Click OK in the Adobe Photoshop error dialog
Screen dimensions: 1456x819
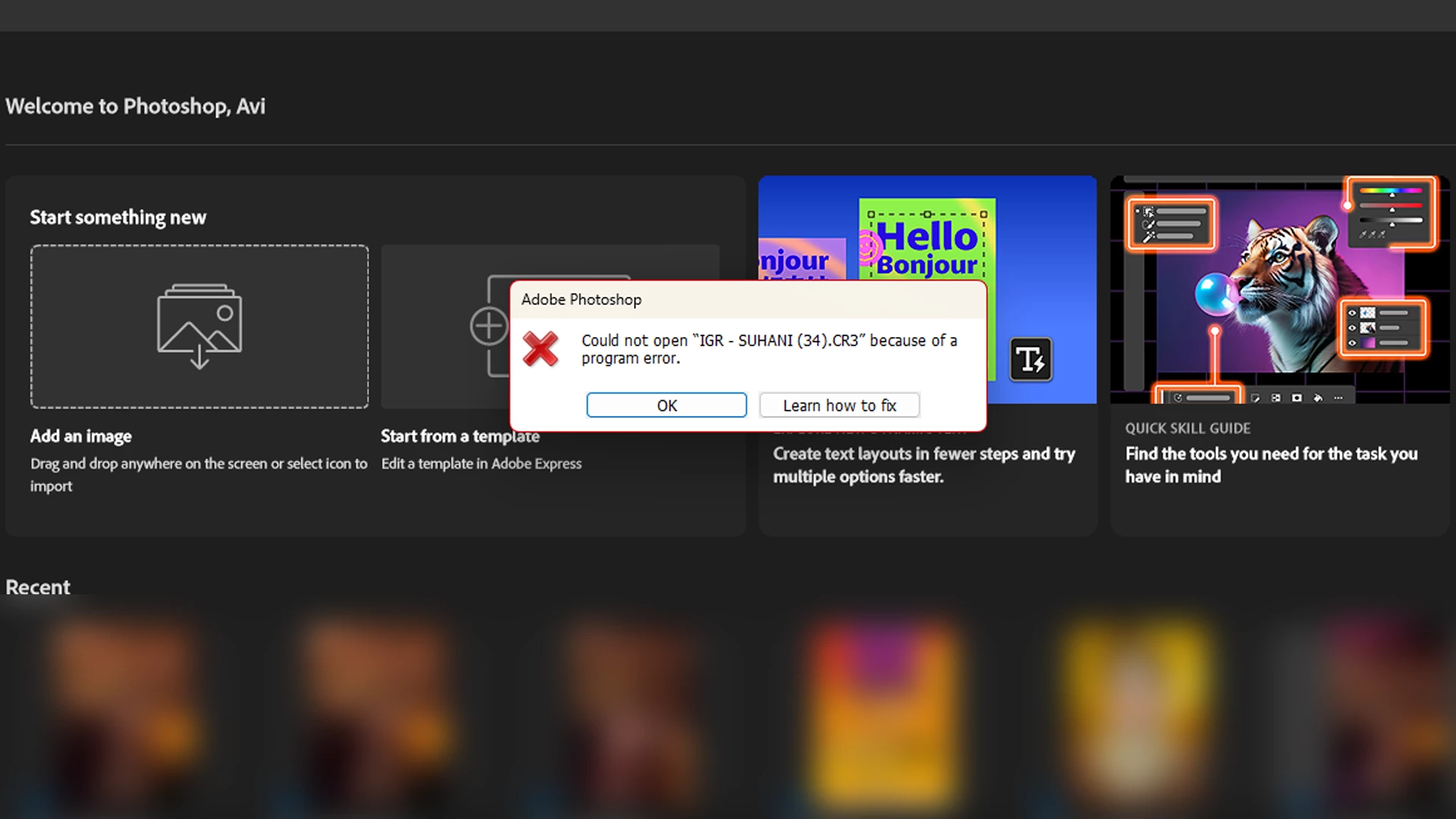pos(666,405)
